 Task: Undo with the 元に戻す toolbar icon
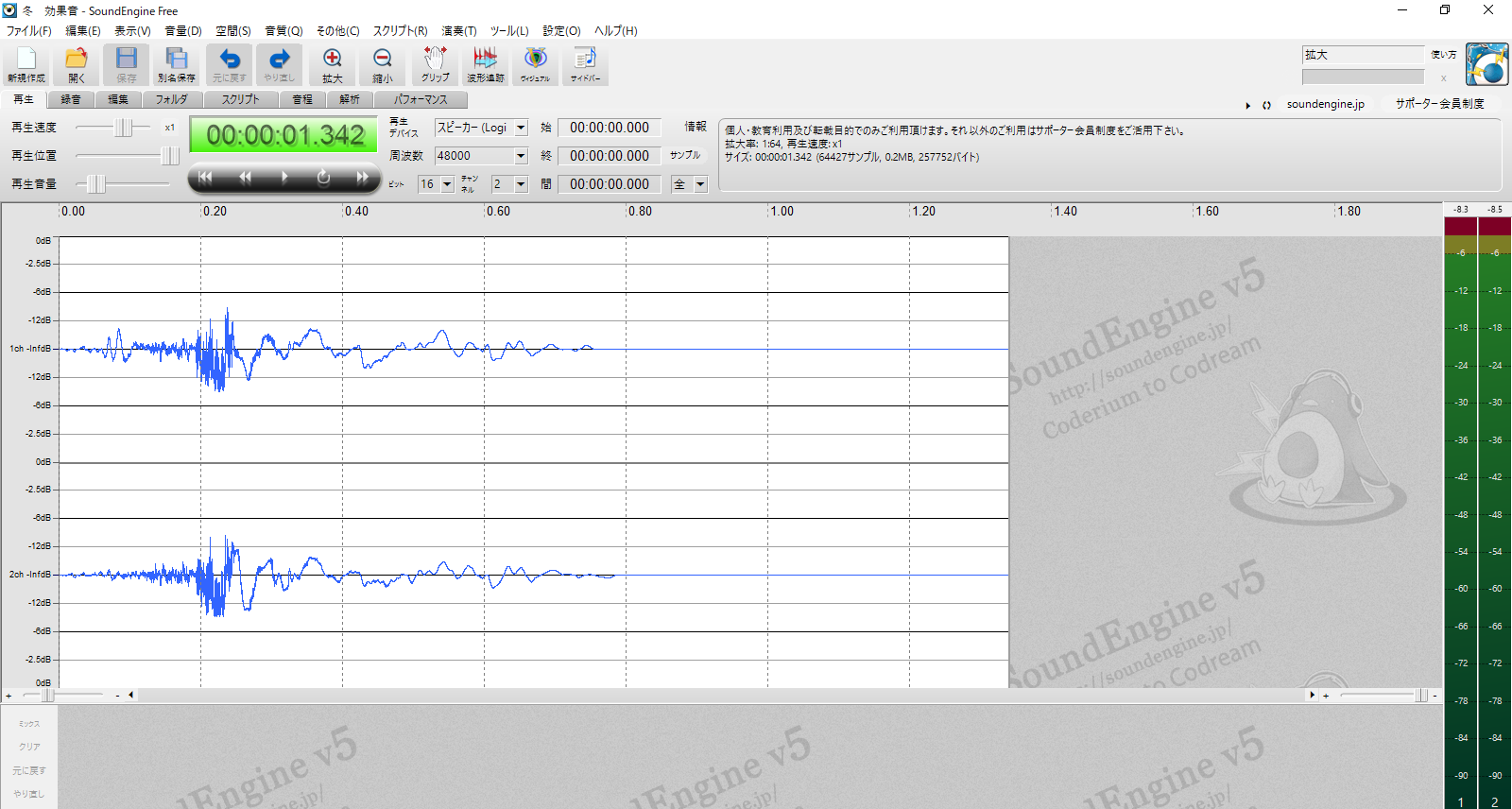click(x=230, y=65)
